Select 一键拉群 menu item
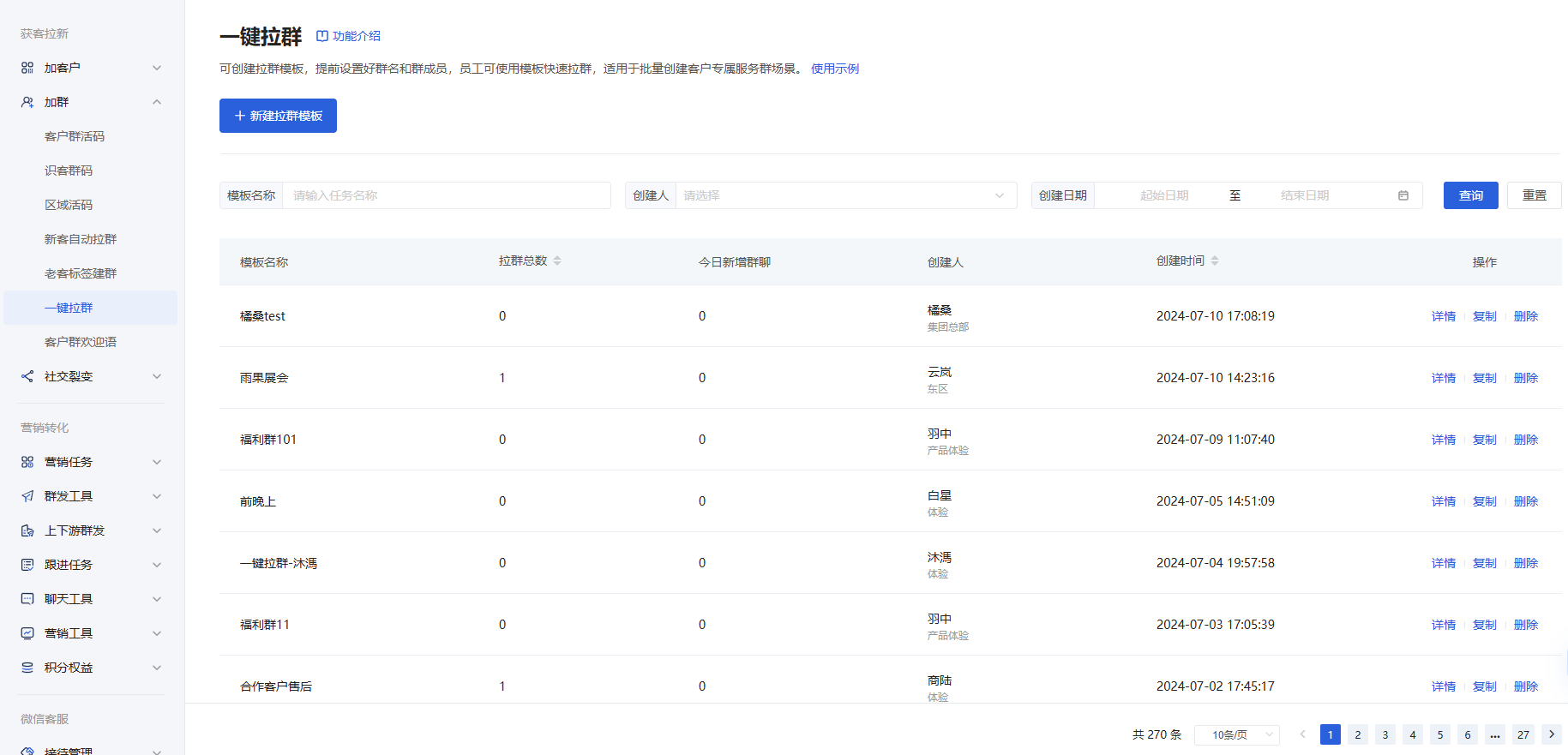The width and height of the screenshot is (1568, 755). click(x=90, y=308)
